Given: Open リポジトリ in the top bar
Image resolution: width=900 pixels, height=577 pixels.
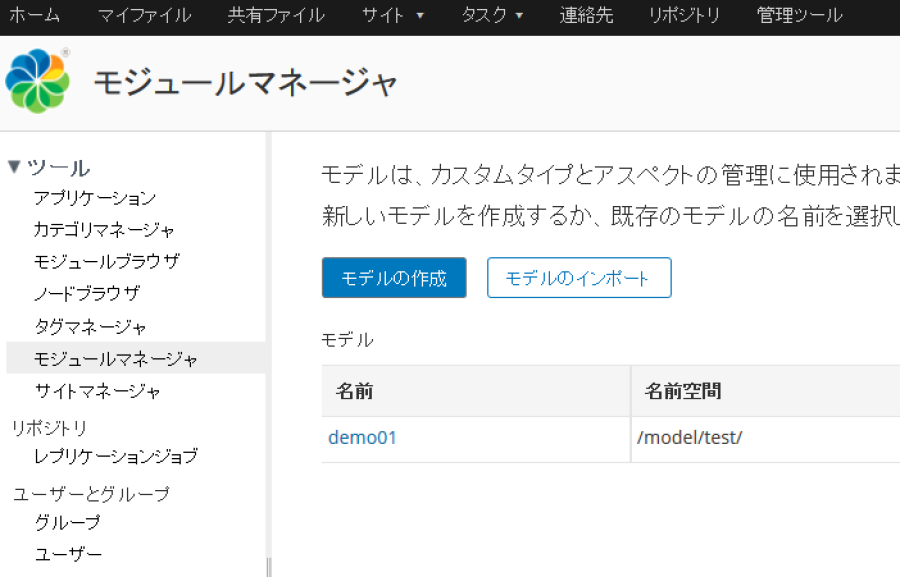Looking at the screenshot, I should [x=684, y=16].
